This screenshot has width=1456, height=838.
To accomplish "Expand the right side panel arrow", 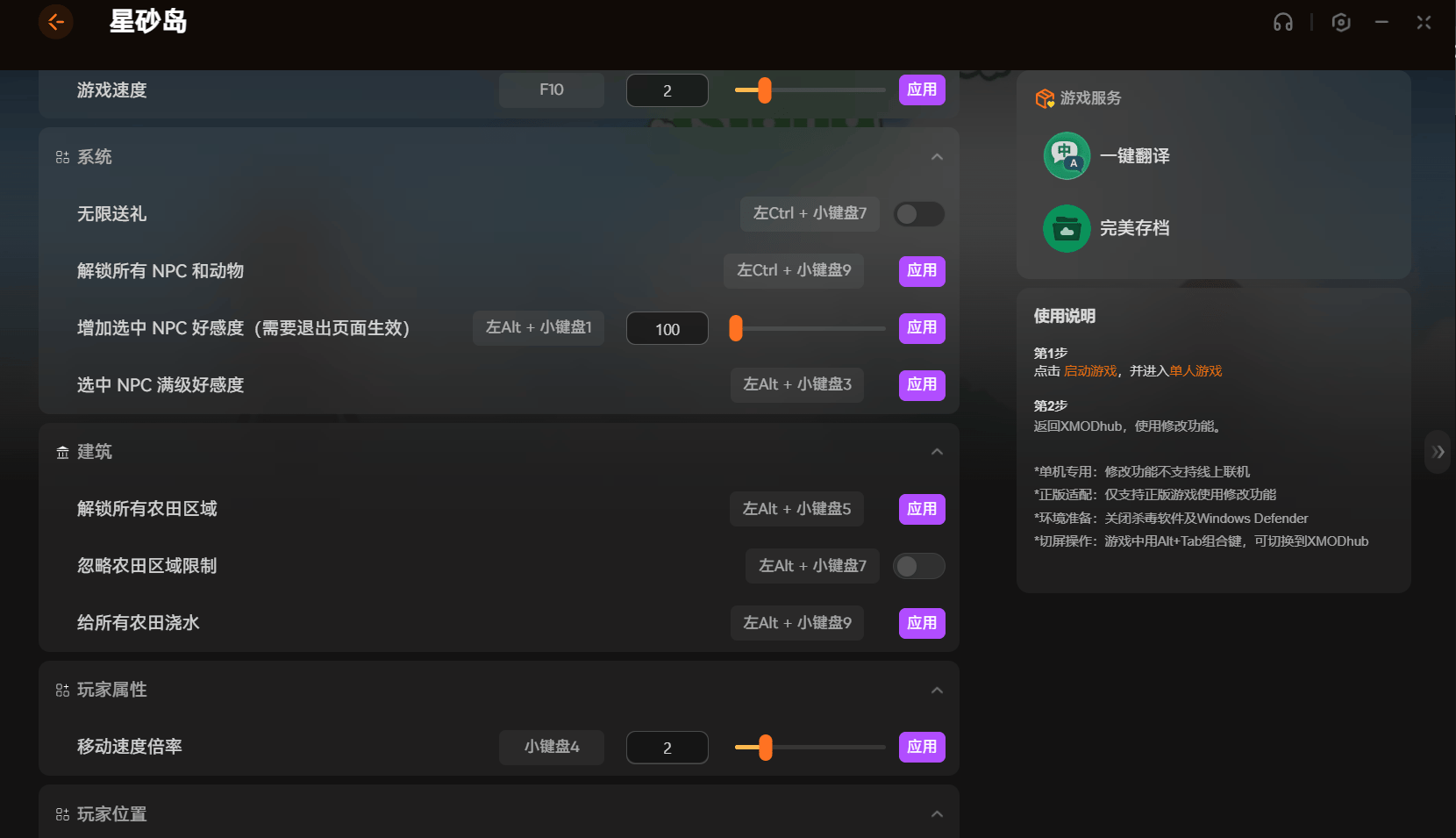I will tap(1438, 452).
